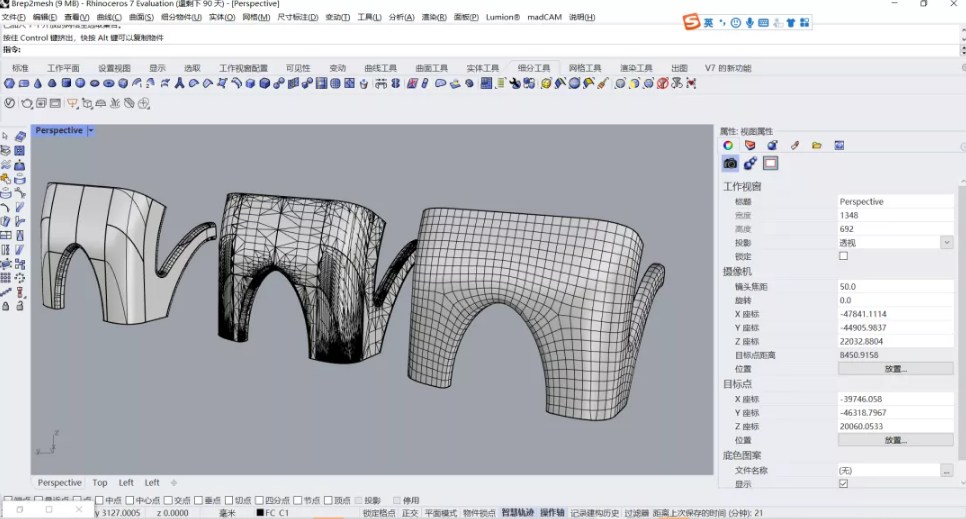Open the color wheel properties icon
Viewport: 966px width, 519px height.
click(728, 145)
